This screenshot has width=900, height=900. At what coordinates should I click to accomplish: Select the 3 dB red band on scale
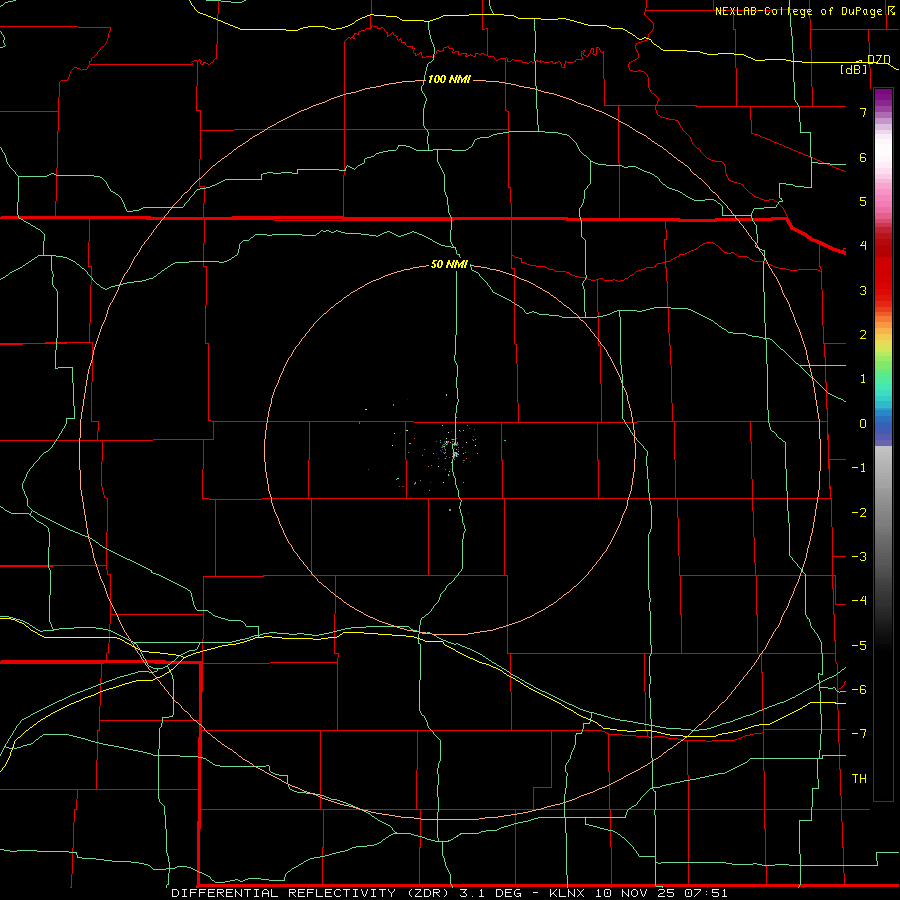pyautogui.click(x=883, y=290)
